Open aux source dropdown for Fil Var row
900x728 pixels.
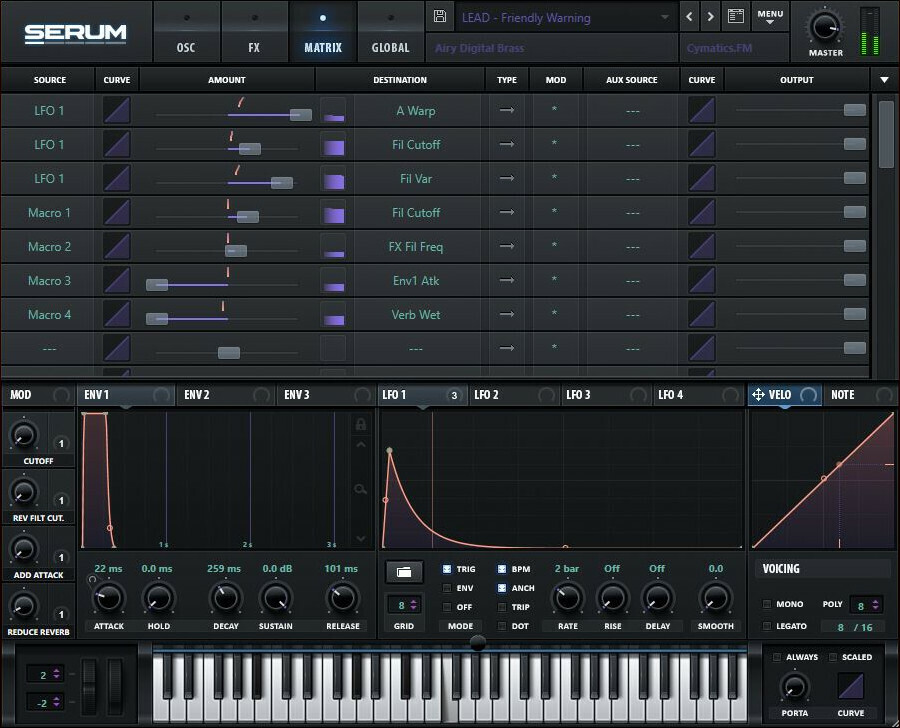[x=632, y=179]
